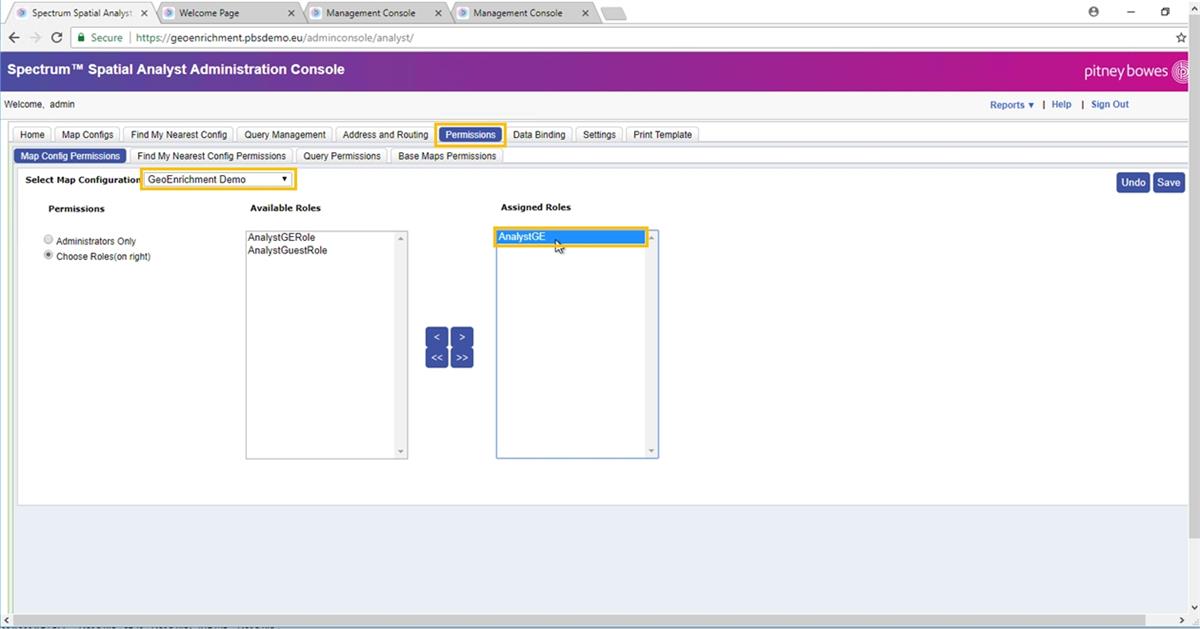Open Find My Nearest Config Permissions sub-tab
The width and height of the screenshot is (1200, 629).
211,156
